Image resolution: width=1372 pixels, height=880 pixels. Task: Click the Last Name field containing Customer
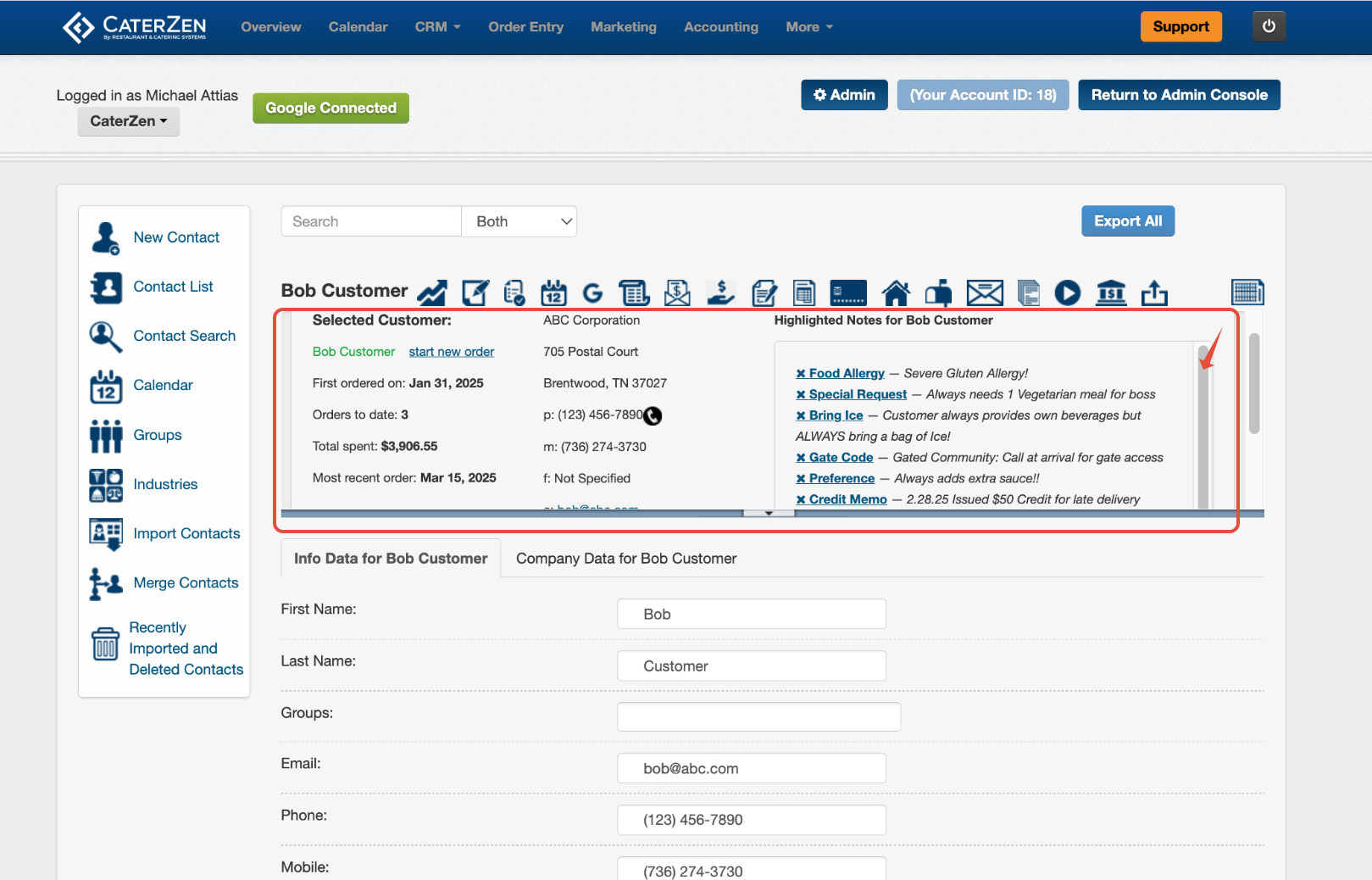752,666
